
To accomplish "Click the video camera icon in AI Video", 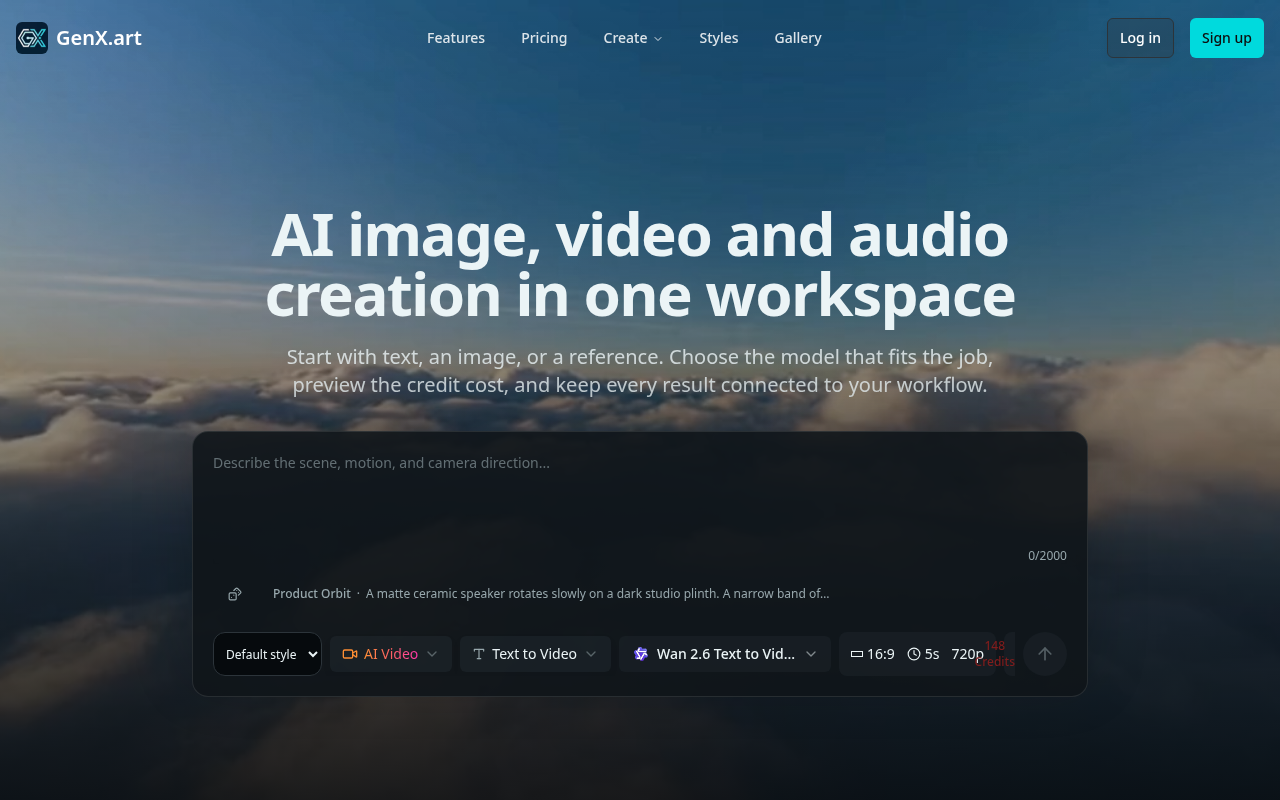I will click(350, 654).
